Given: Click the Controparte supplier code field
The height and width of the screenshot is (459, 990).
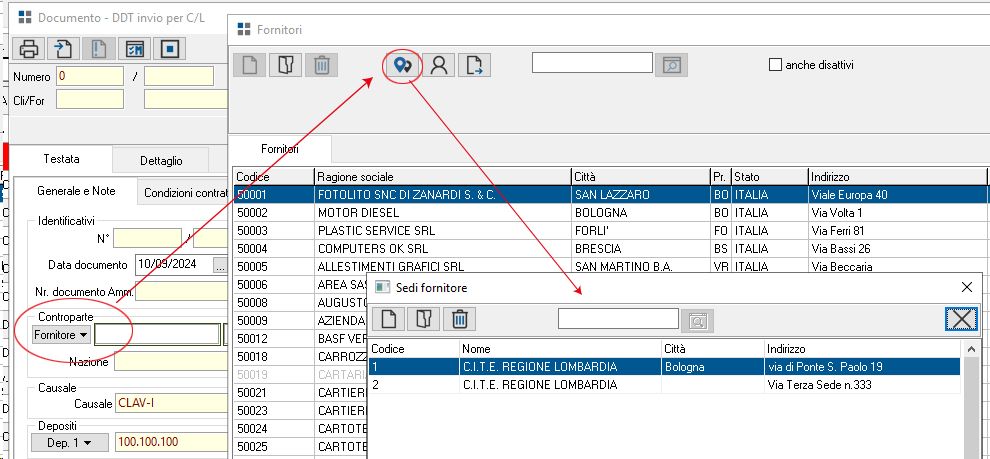Looking at the screenshot, I should [158, 335].
